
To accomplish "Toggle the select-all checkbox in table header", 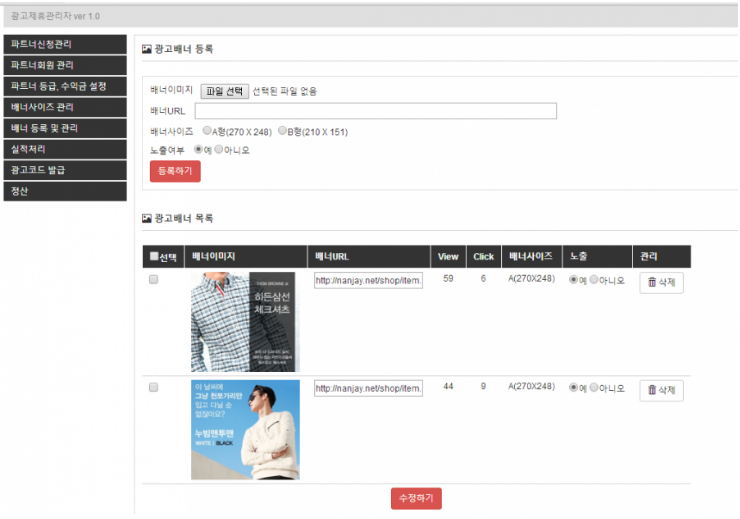I will click(153, 257).
